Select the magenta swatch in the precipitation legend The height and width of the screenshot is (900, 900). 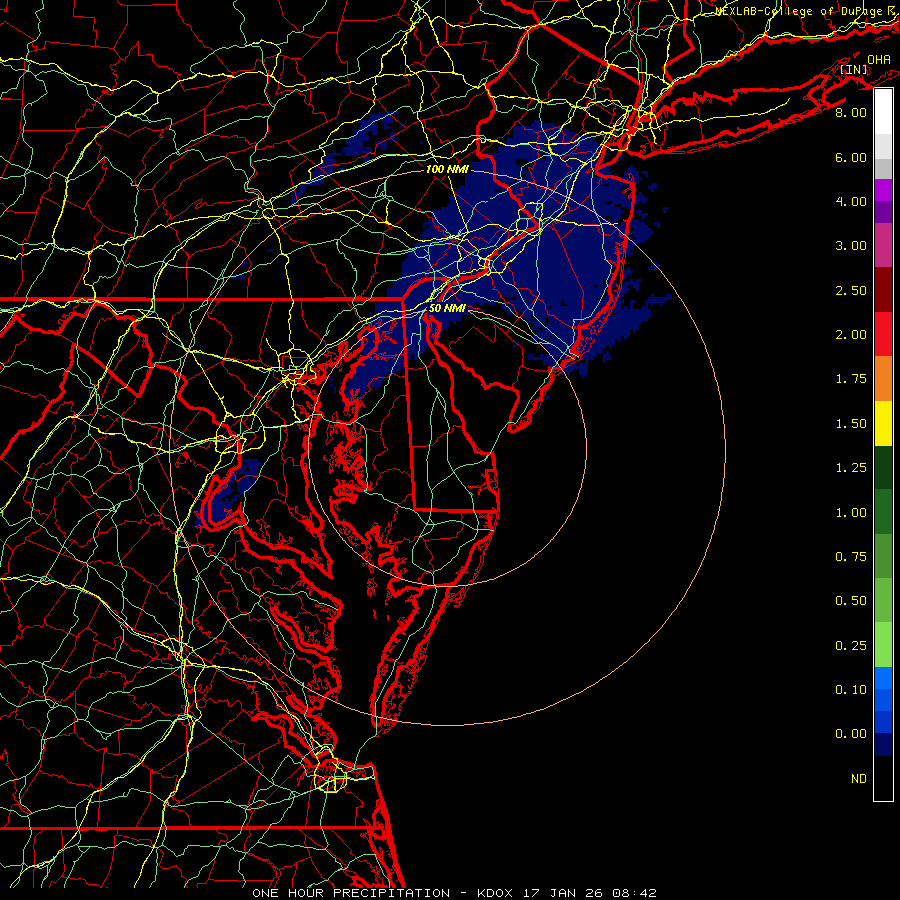pos(883,190)
